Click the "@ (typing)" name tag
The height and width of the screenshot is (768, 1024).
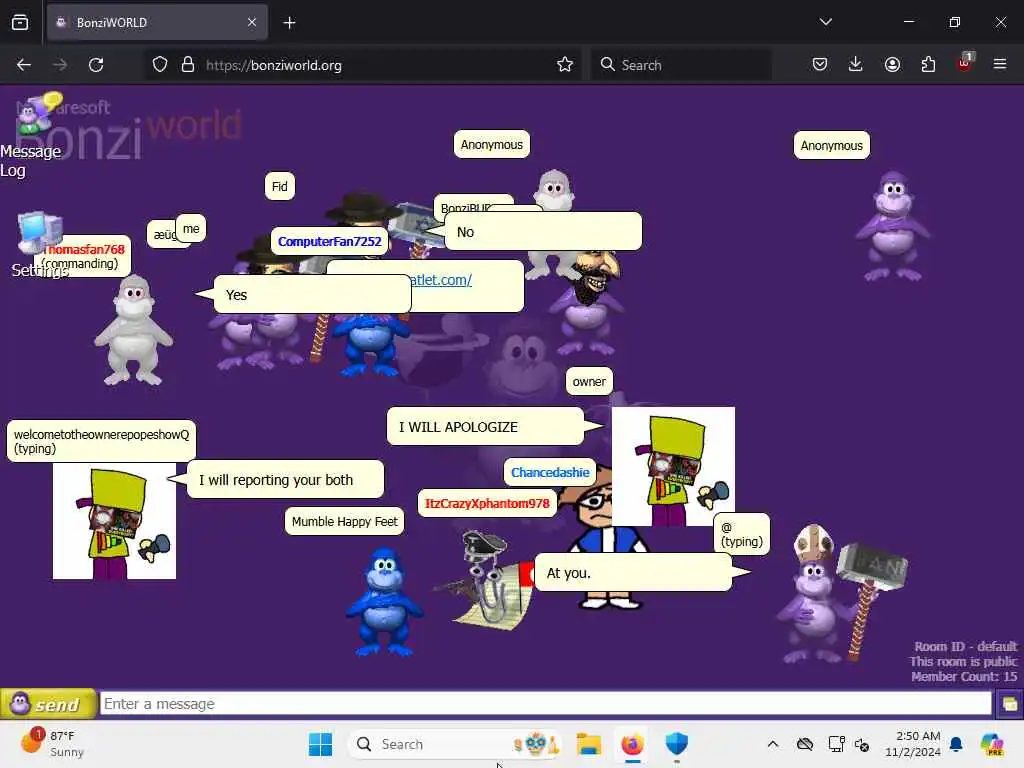(x=741, y=534)
